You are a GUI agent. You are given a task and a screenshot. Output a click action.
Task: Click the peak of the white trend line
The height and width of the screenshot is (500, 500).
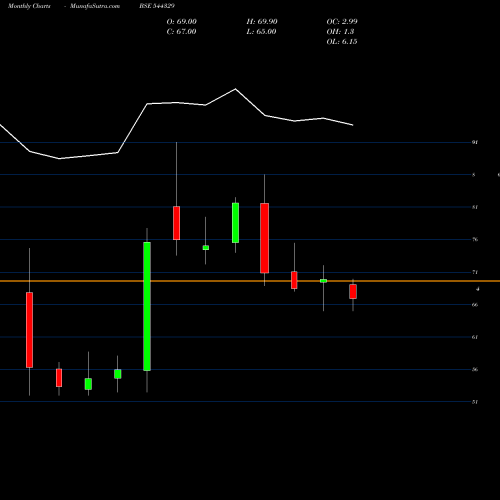coord(236,89)
